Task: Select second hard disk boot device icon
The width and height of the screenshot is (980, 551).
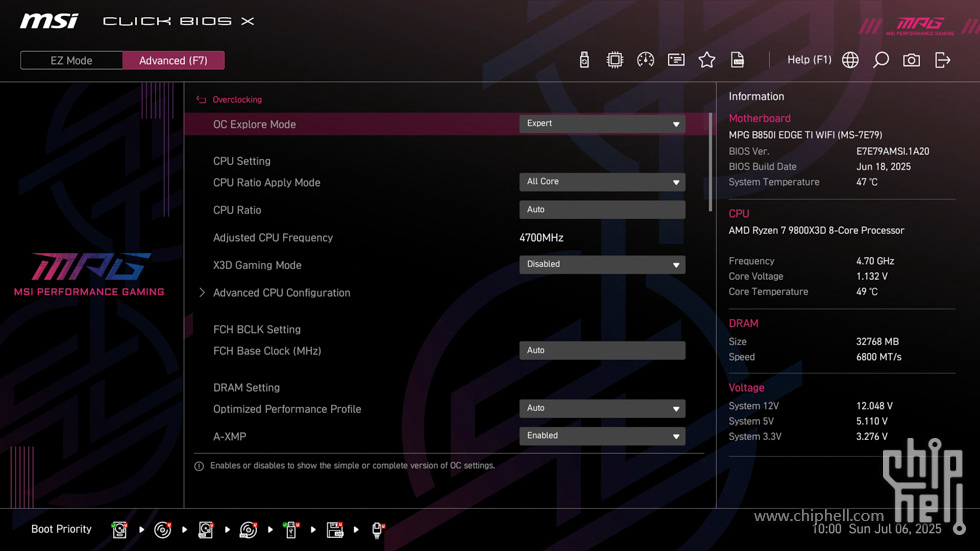Action: coord(206,530)
